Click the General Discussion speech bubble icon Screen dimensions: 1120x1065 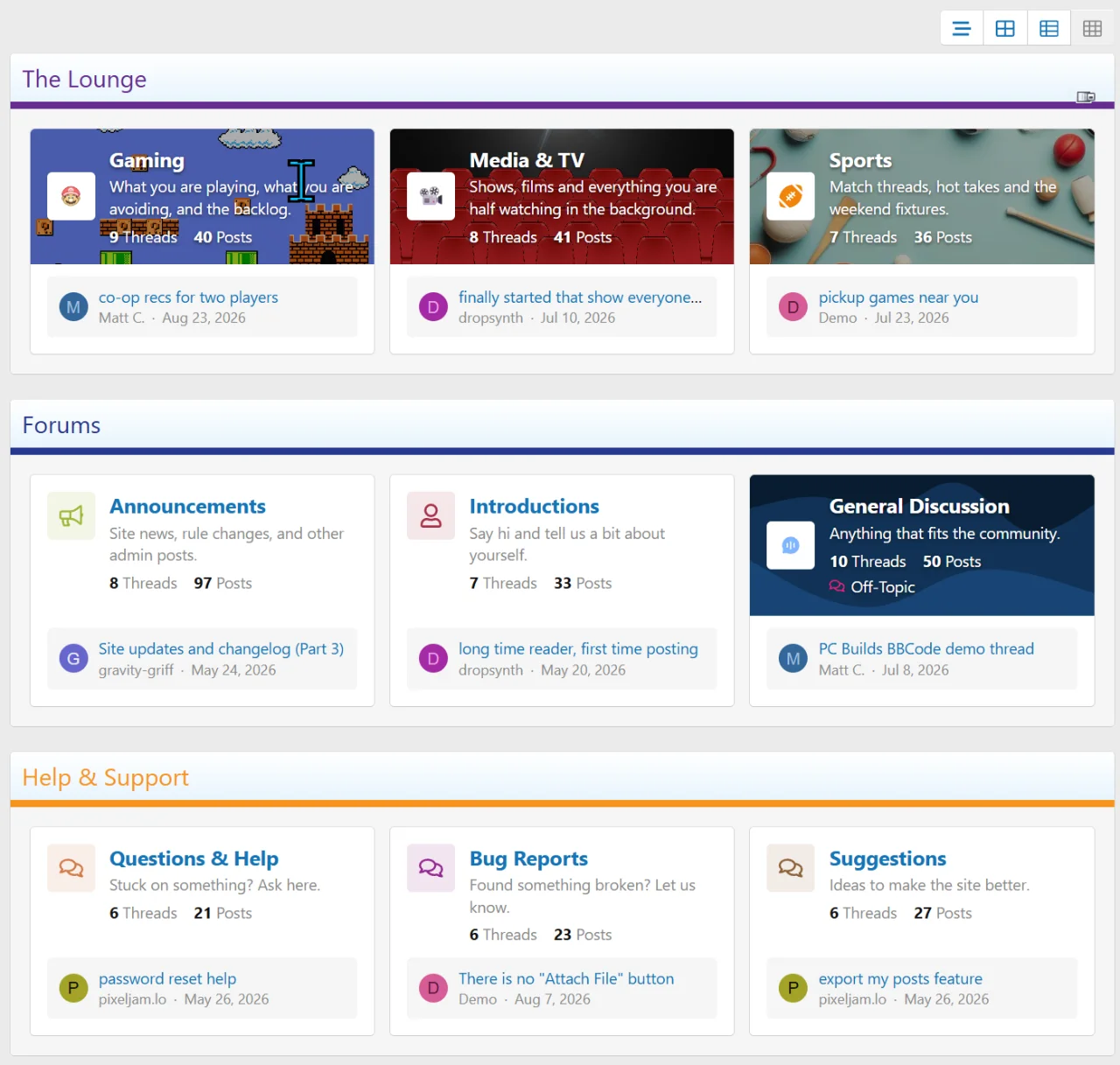click(791, 545)
